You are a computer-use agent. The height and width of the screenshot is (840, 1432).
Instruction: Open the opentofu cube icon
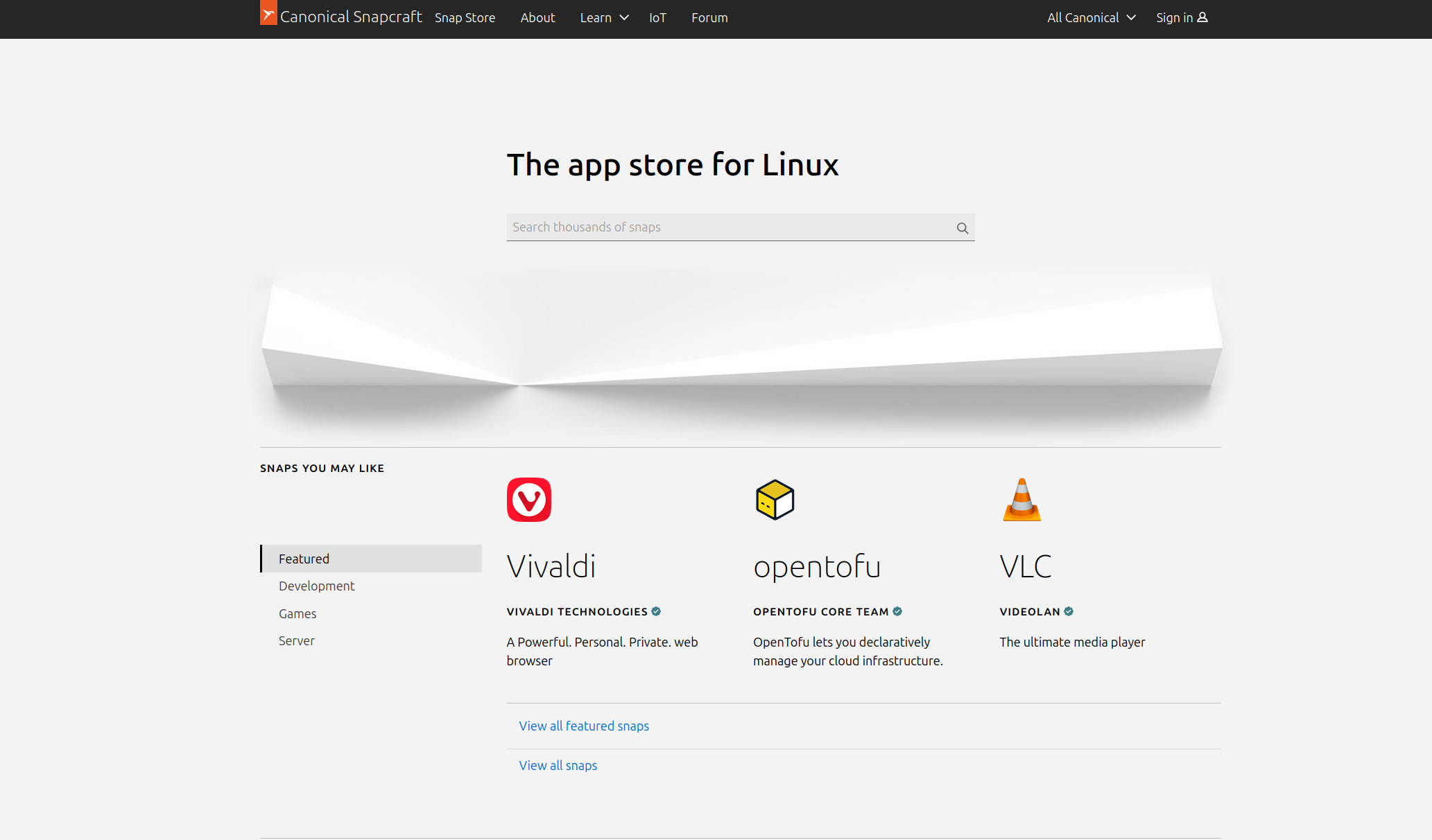pyautogui.click(x=775, y=500)
